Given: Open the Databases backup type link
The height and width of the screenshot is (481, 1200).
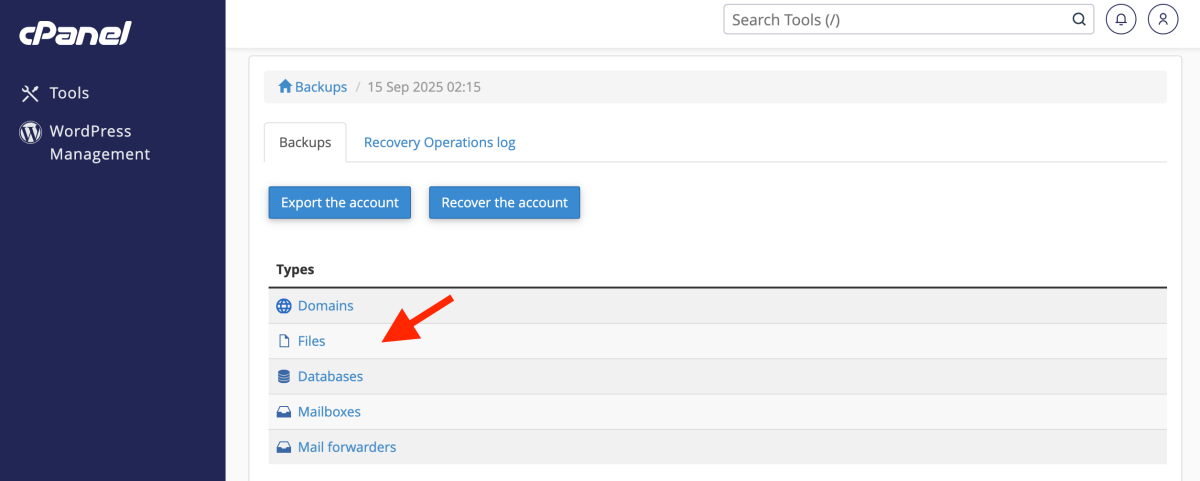Looking at the screenshot, I should click(330, 377).
